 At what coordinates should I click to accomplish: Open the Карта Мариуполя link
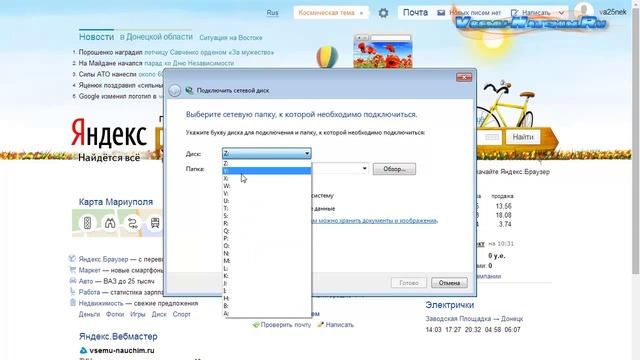pos(116,202)
